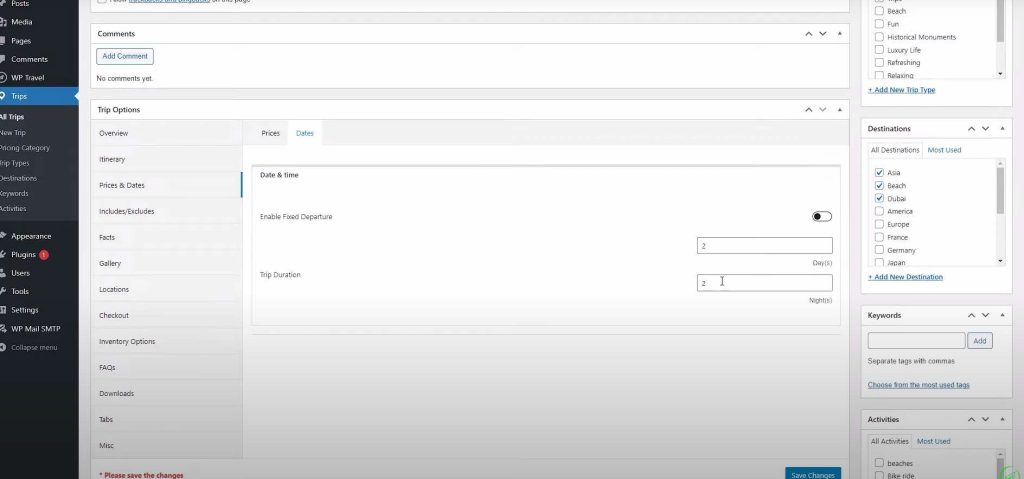1024x479 pixels.
Task: Click the Add Comment button
Action: tap(125, 56)
